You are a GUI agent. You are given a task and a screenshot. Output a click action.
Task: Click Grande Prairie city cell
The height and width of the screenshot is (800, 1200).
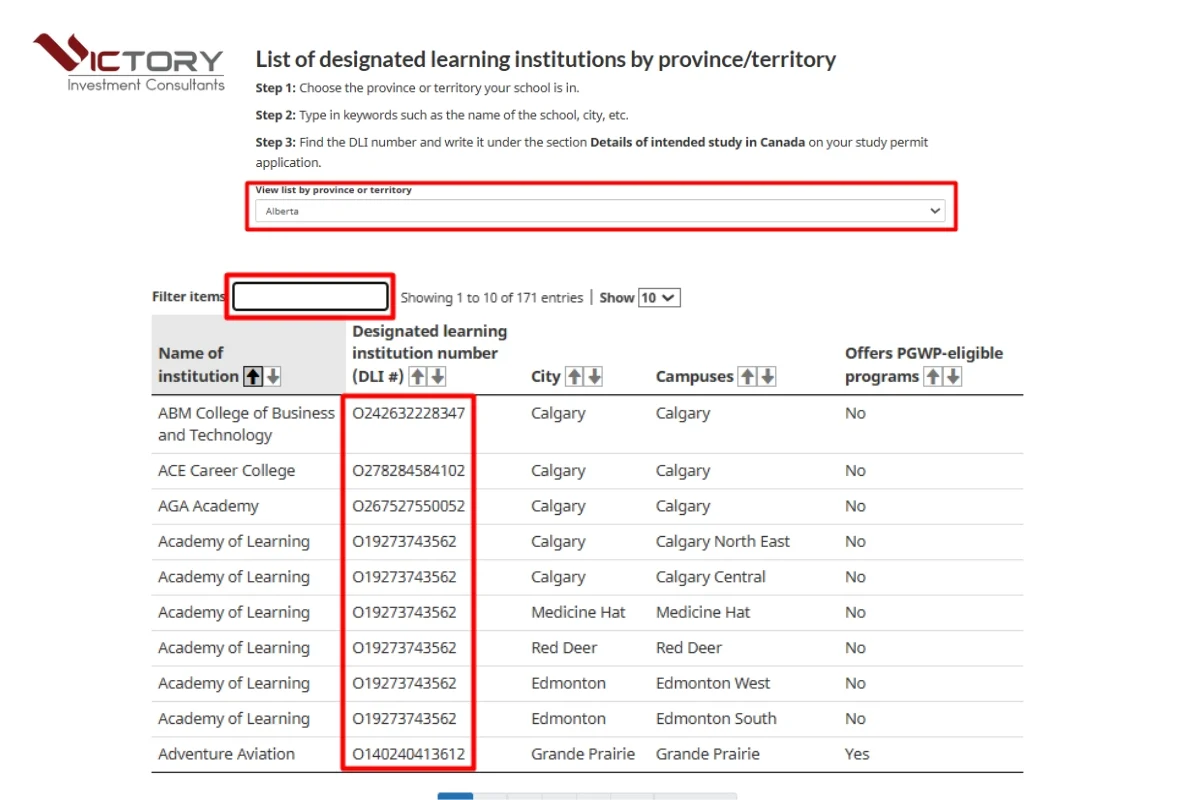583,754
